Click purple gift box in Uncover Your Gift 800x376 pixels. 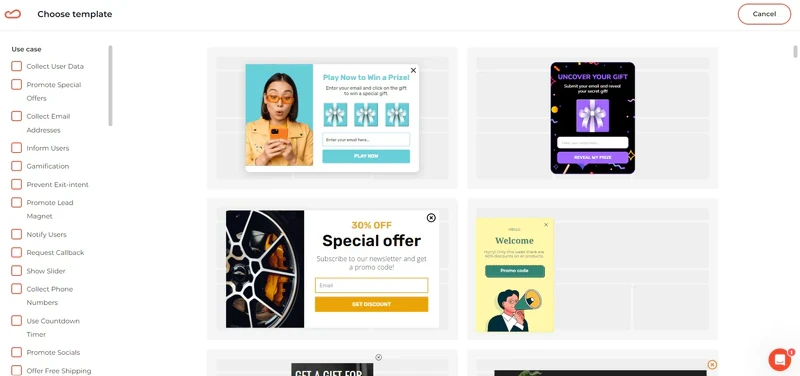pyautogui.click(x=592, y=116)
